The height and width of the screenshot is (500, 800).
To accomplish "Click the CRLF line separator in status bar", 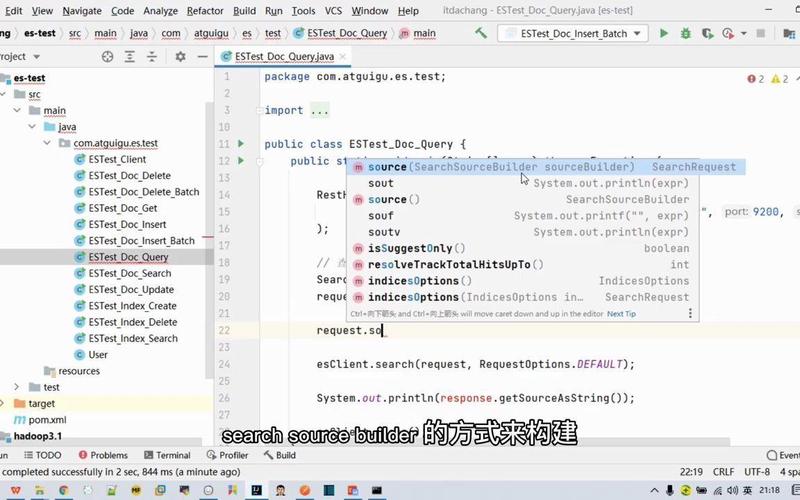I will point(723,472).
